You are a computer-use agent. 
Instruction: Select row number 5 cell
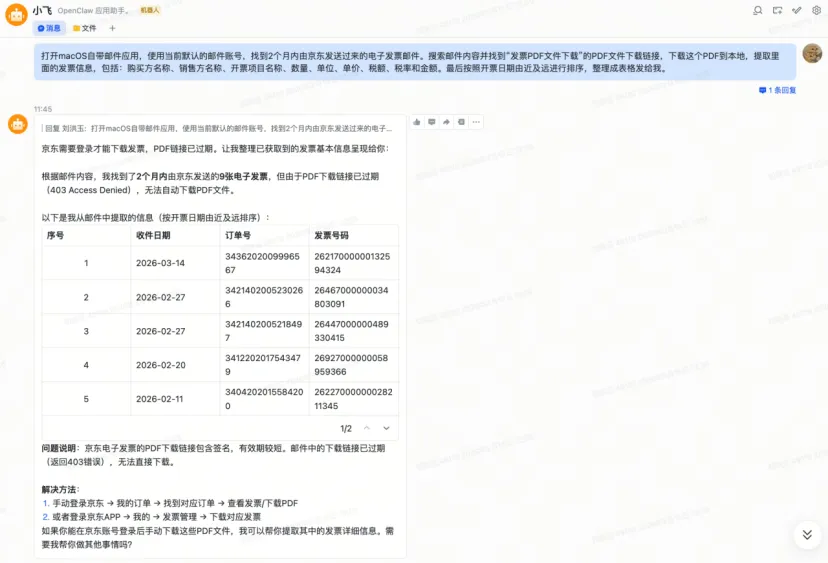coord(86,399)
